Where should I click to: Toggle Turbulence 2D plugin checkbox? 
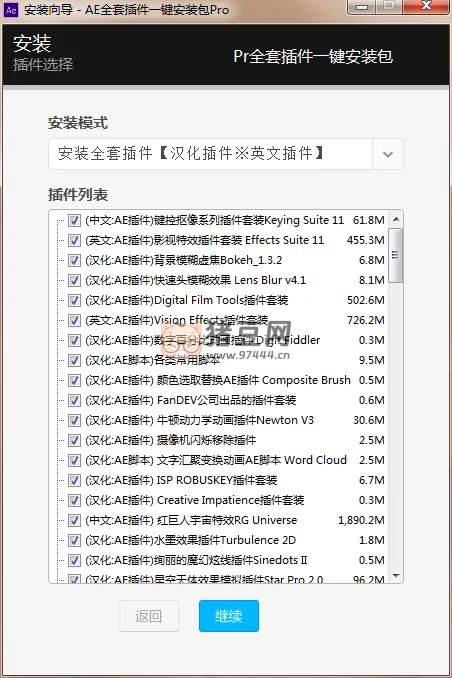tap(74, 540)
